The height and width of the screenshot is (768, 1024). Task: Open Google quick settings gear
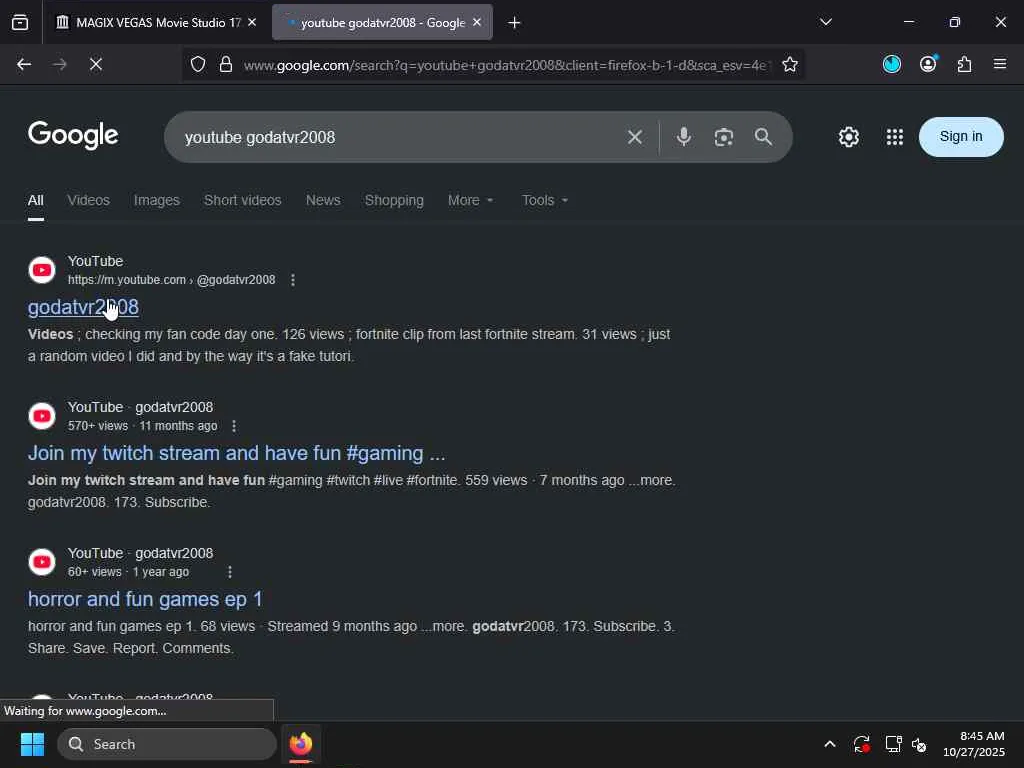848,137
